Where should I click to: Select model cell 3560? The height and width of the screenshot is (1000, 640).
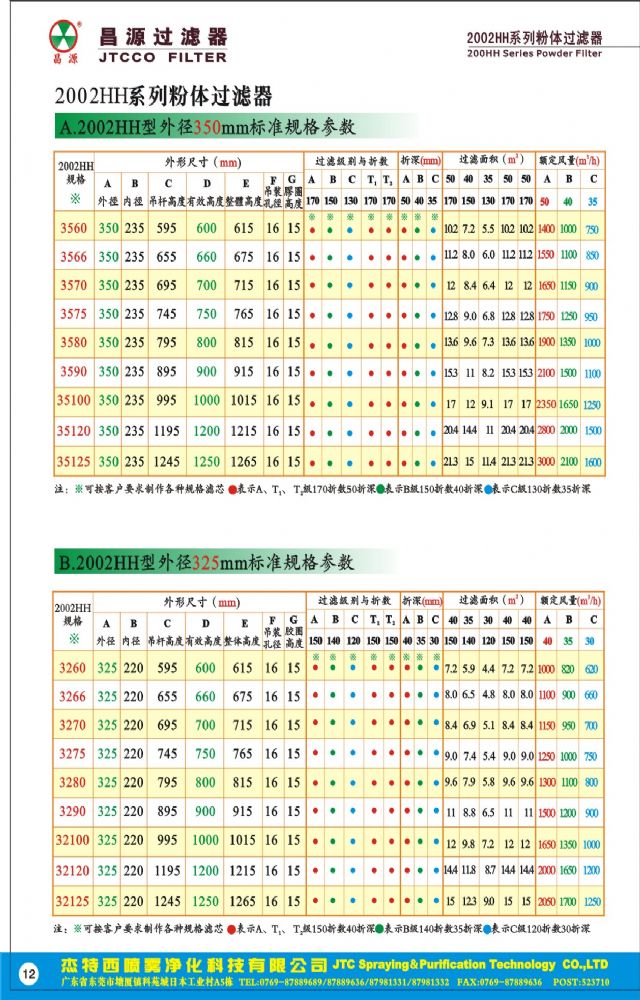[74, 228]
